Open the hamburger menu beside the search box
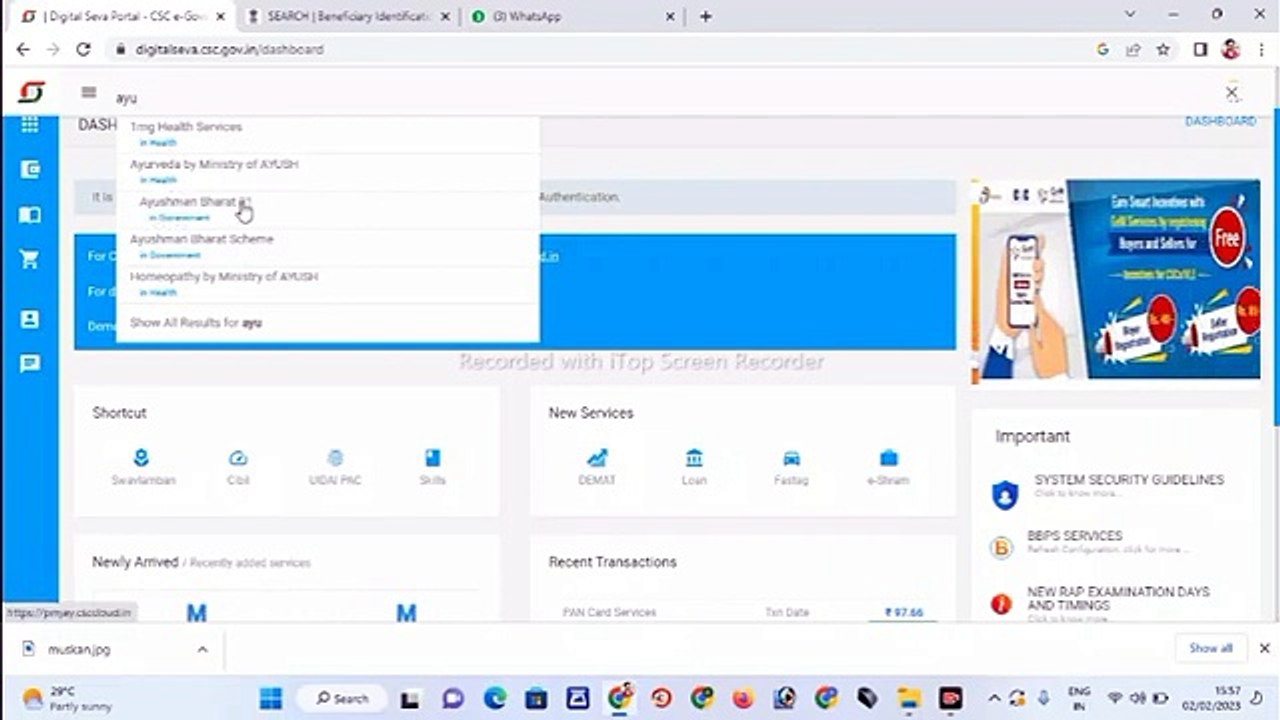 pos(89,92)
